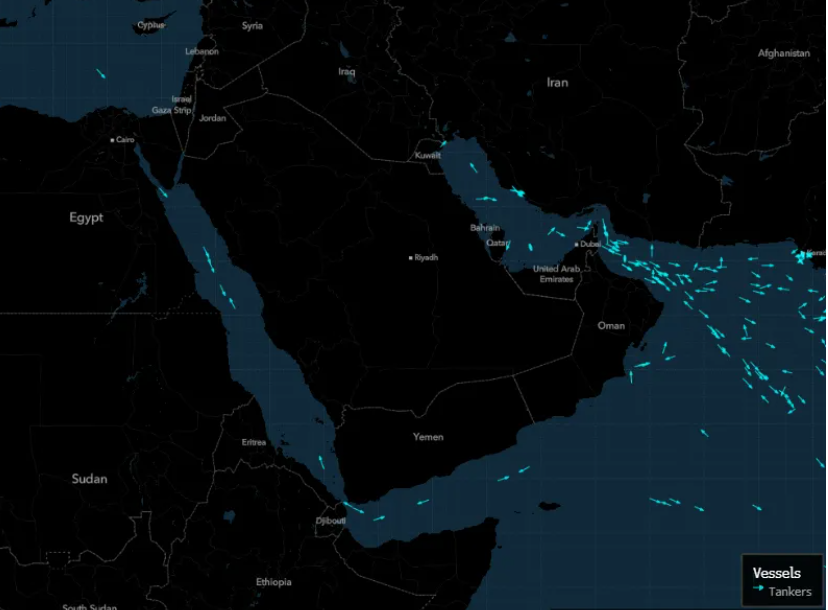Click the Eritrea country label
This screenshot has width=828, height=610.
[254, 442]
